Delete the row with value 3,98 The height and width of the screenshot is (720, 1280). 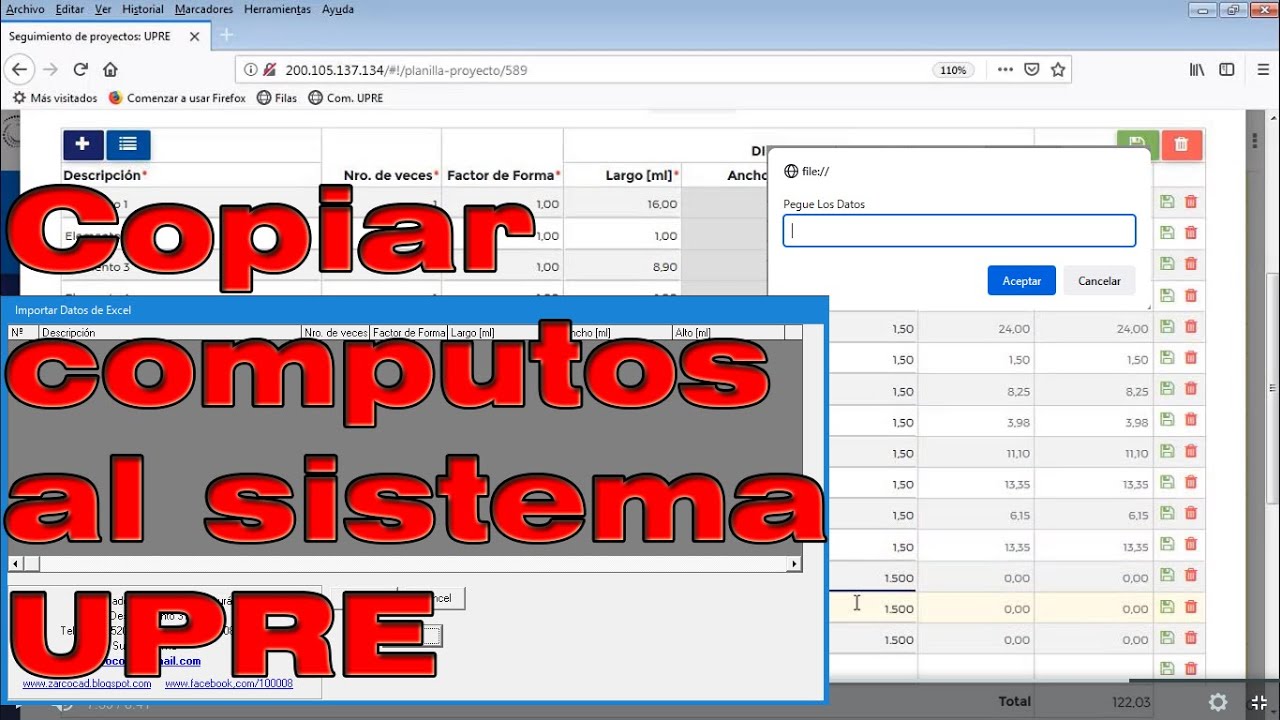[1191, 421]
